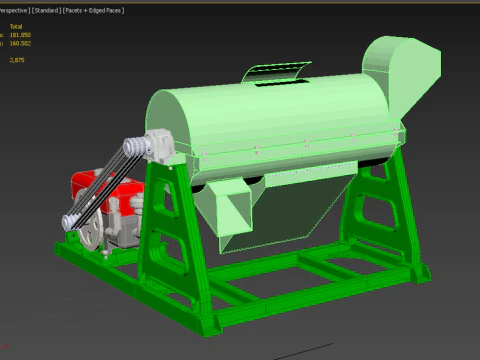Select the upper grooved belt pulley
Screen dimensions: 480x360
point(137,146)
